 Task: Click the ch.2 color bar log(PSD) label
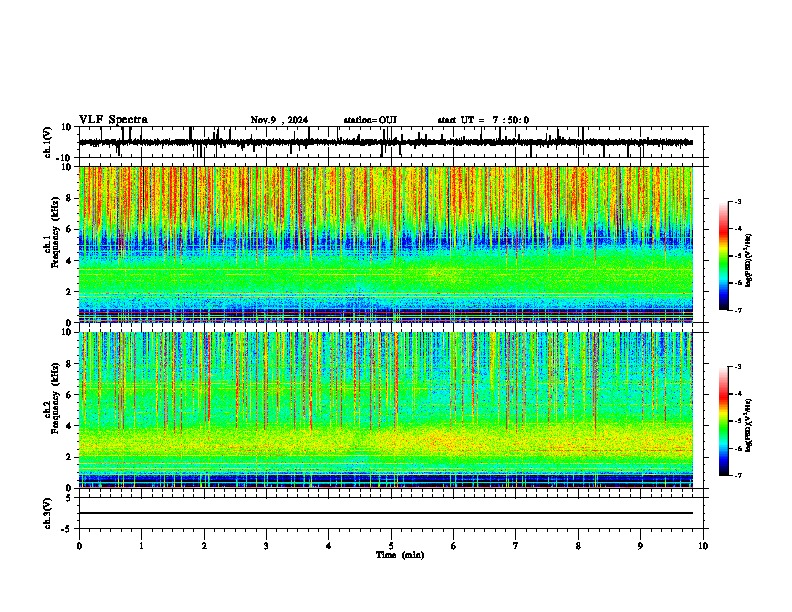click(x=748, y=425)
